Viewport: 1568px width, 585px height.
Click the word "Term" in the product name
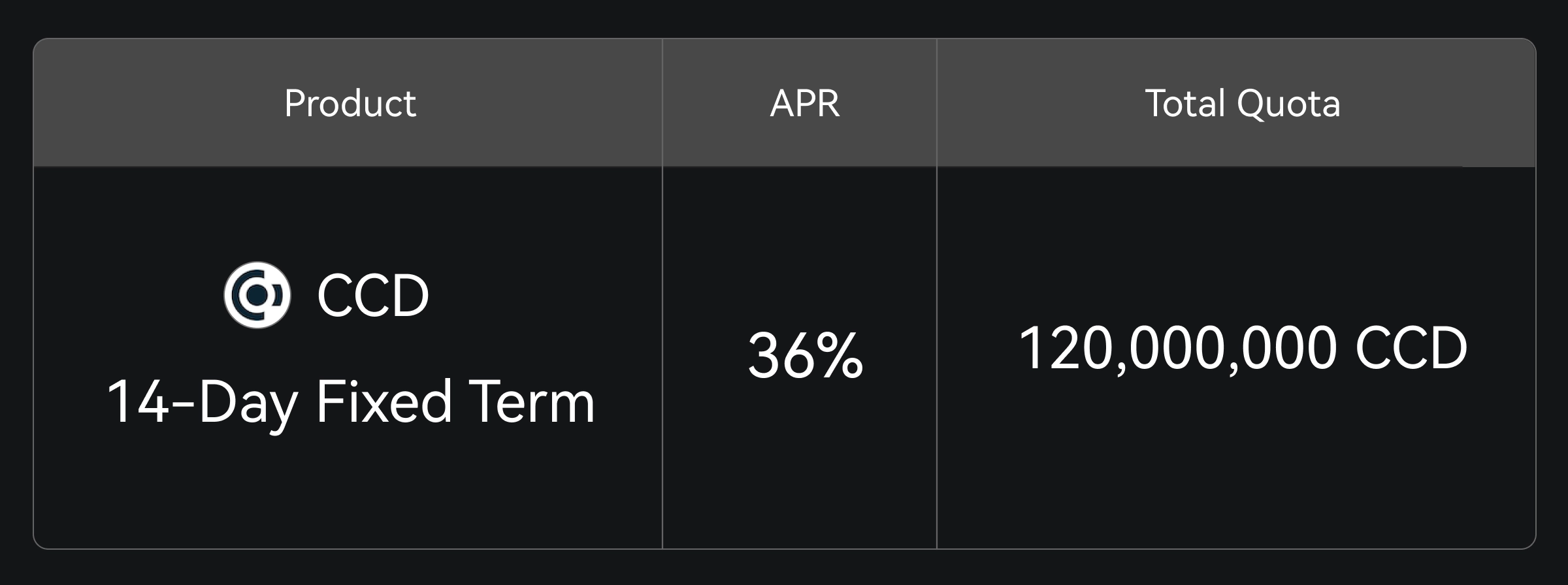pyautogui.click(x=531, y=402)
